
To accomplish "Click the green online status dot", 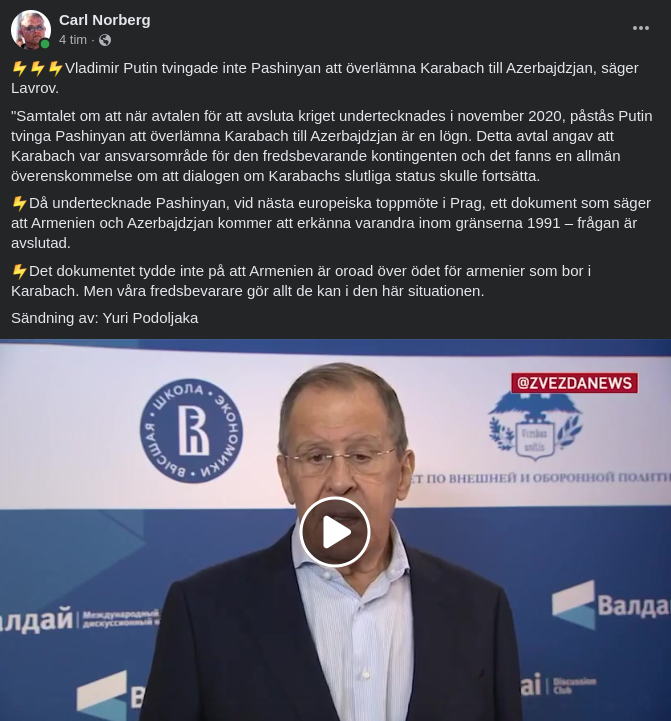I will 45,44.
